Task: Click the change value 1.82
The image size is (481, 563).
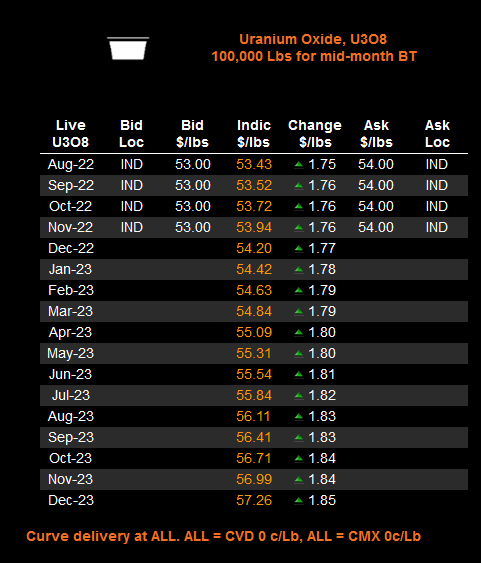Action: click(322, 396)
